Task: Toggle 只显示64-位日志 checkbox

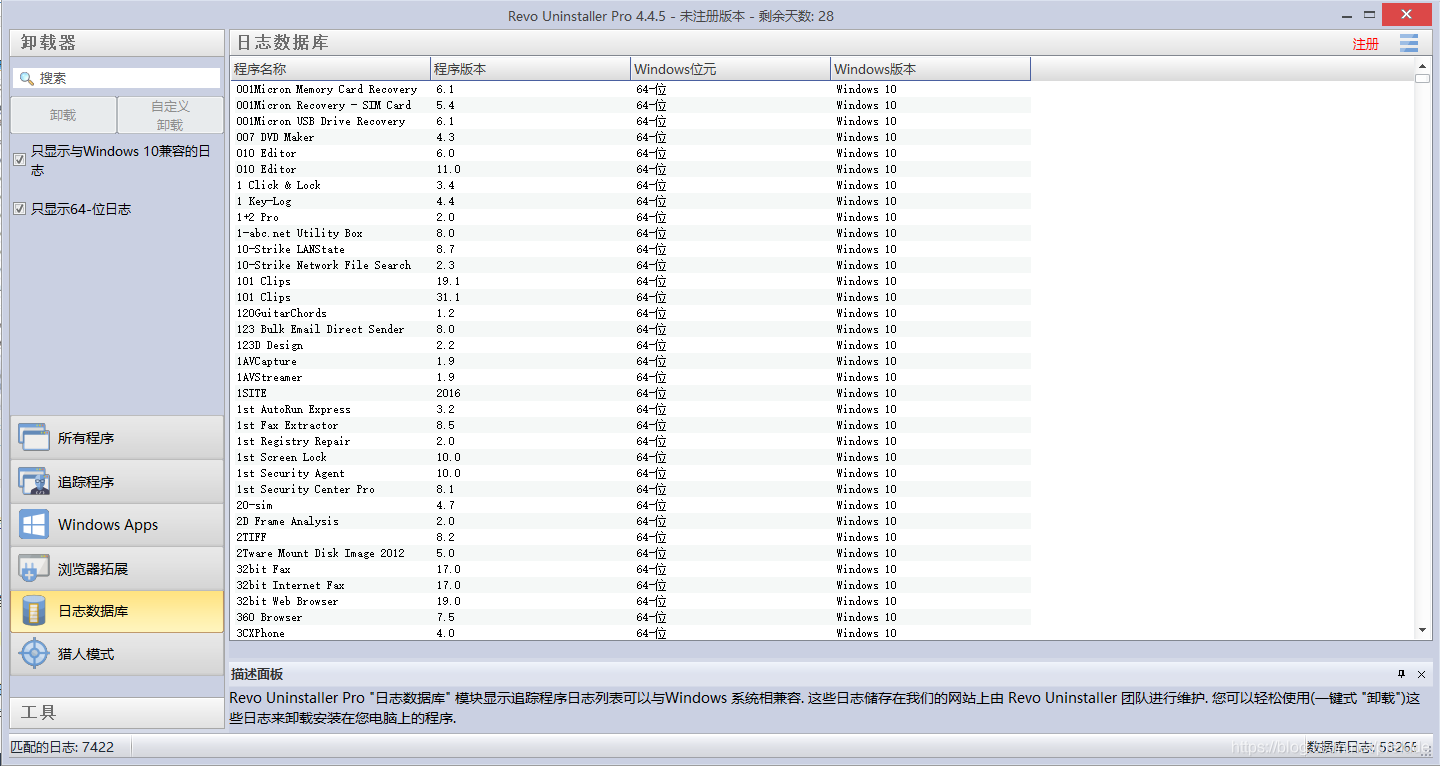Action: (19, 209)
